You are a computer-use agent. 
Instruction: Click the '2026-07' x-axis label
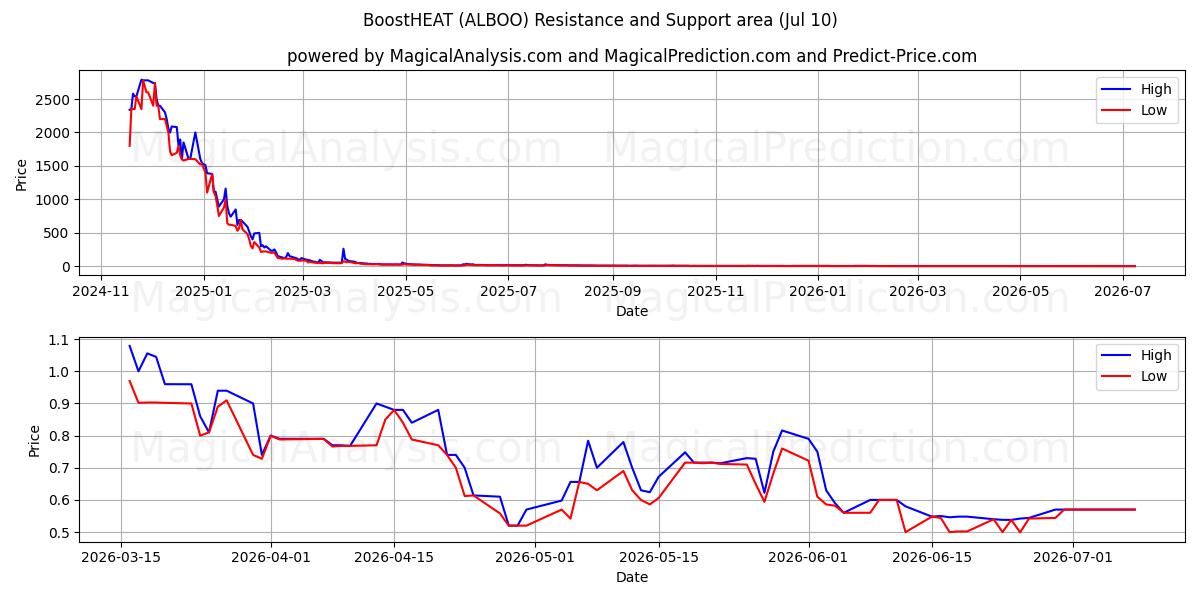1121,291
